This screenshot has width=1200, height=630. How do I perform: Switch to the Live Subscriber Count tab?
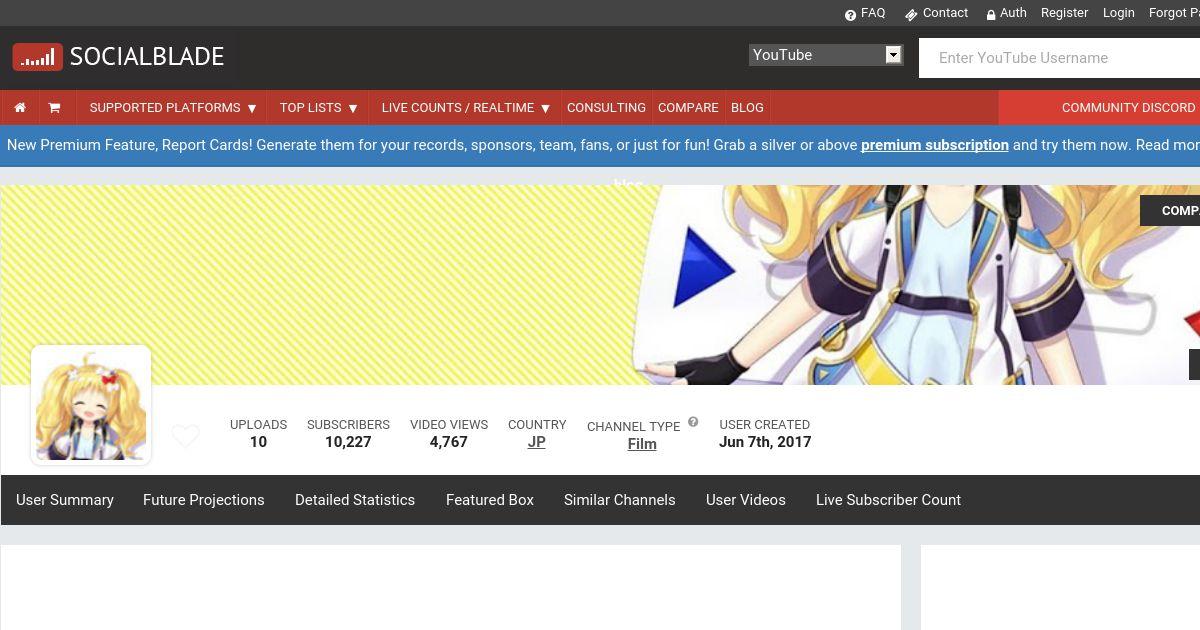888,500
